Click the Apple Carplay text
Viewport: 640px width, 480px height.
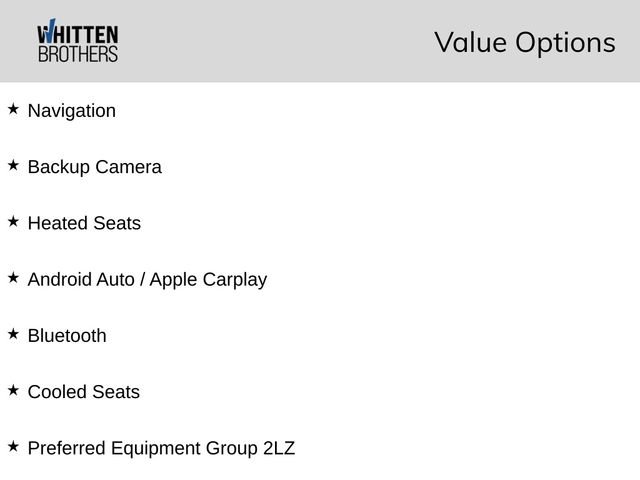pyautogui.click(x=208, y=279)
